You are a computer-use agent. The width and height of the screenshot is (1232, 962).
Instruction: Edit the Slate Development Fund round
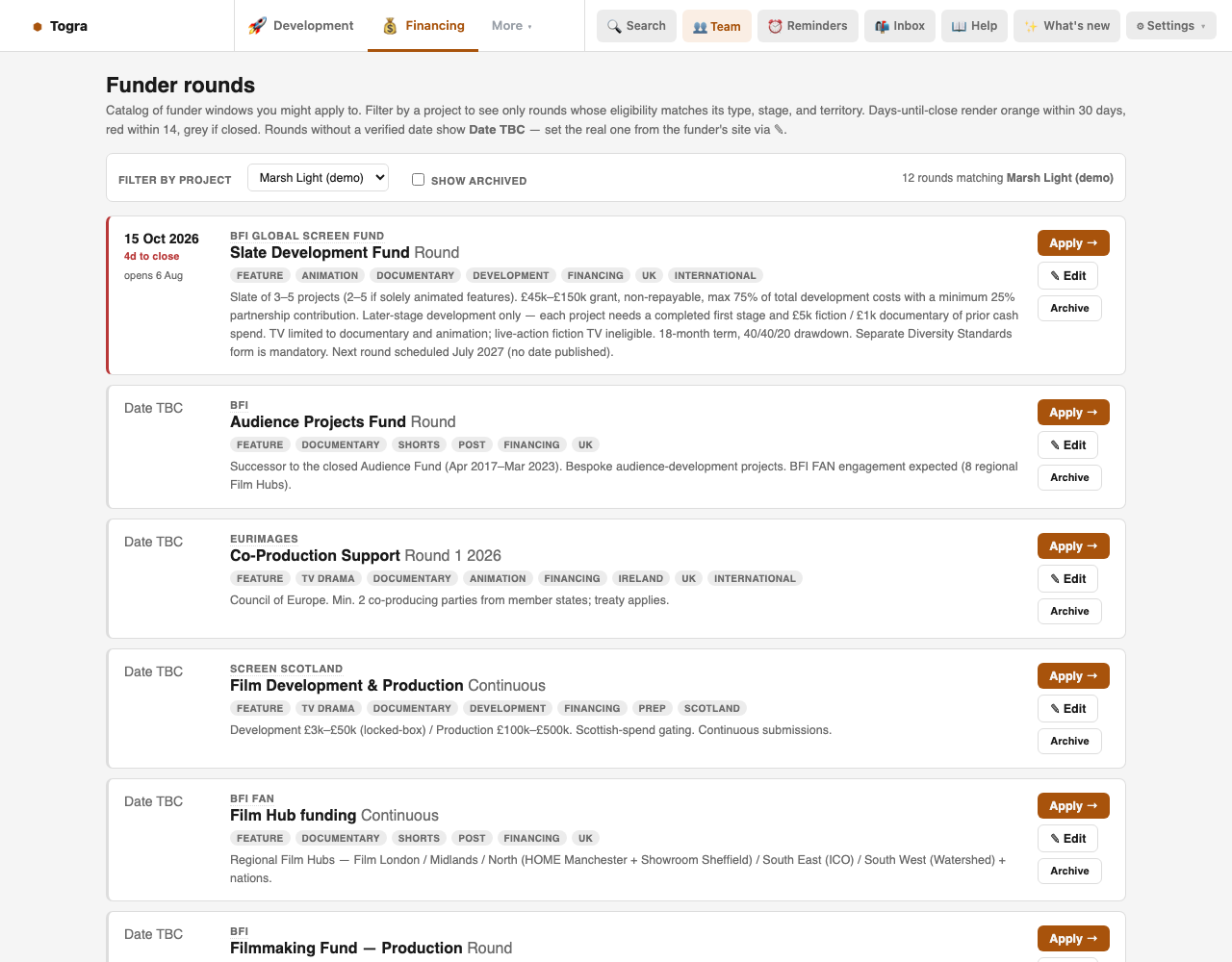click(x=1068, y=276)
